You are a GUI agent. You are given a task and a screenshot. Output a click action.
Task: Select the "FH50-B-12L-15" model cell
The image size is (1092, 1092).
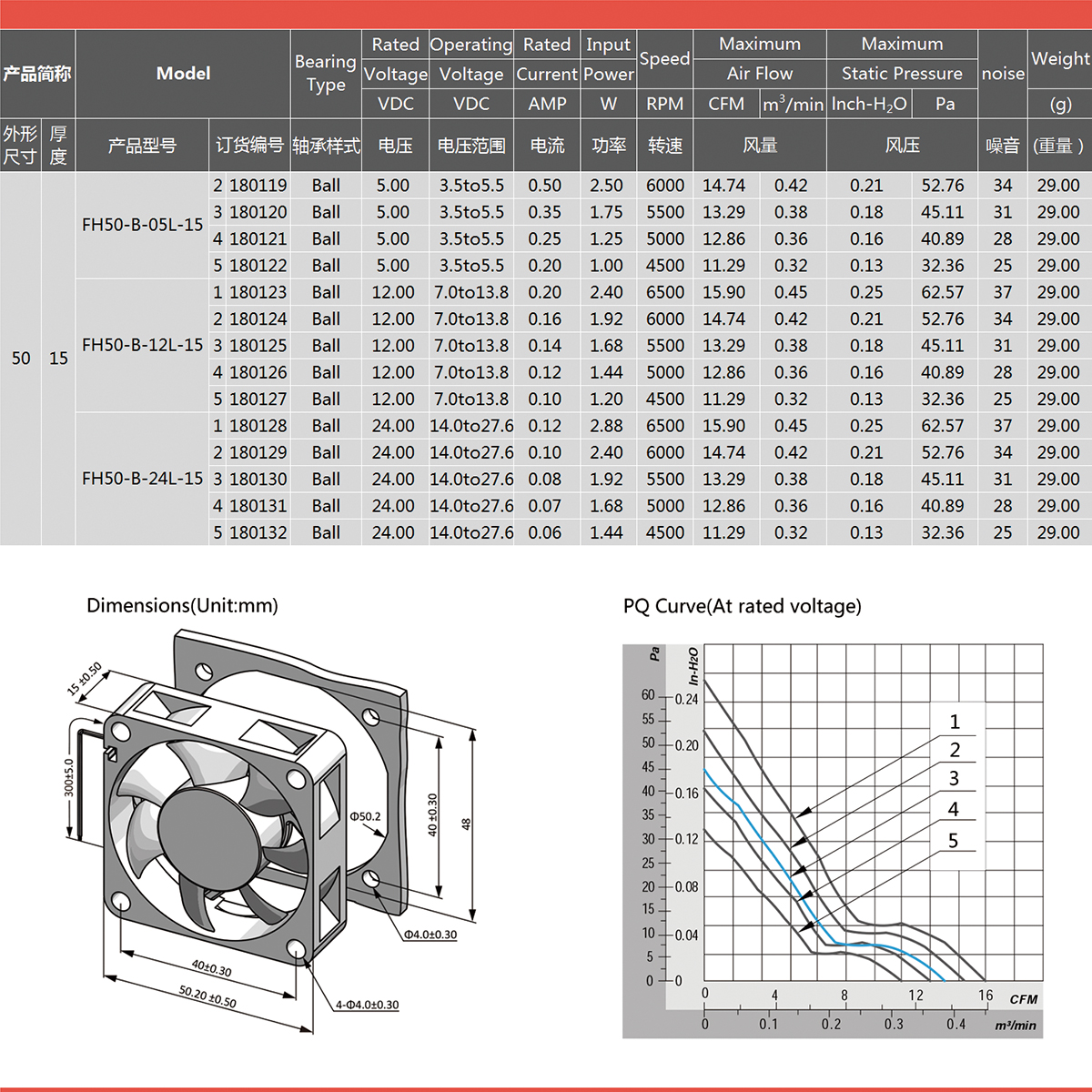(143, 345)
